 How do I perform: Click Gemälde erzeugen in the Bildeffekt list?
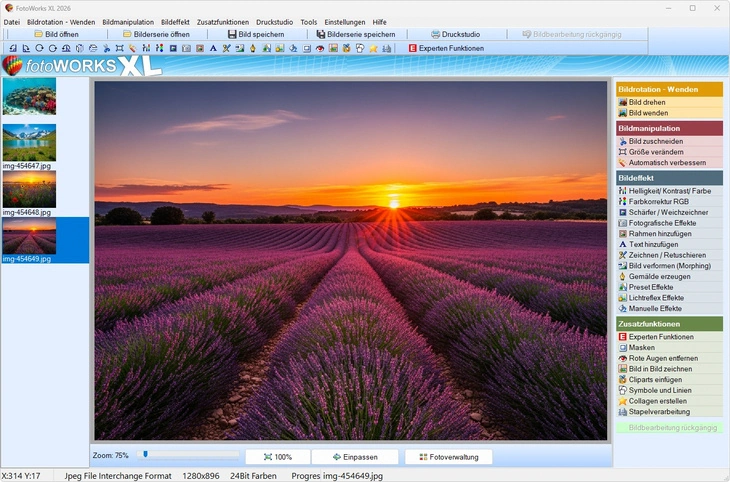pyautogui.click(x=660, y=276)
